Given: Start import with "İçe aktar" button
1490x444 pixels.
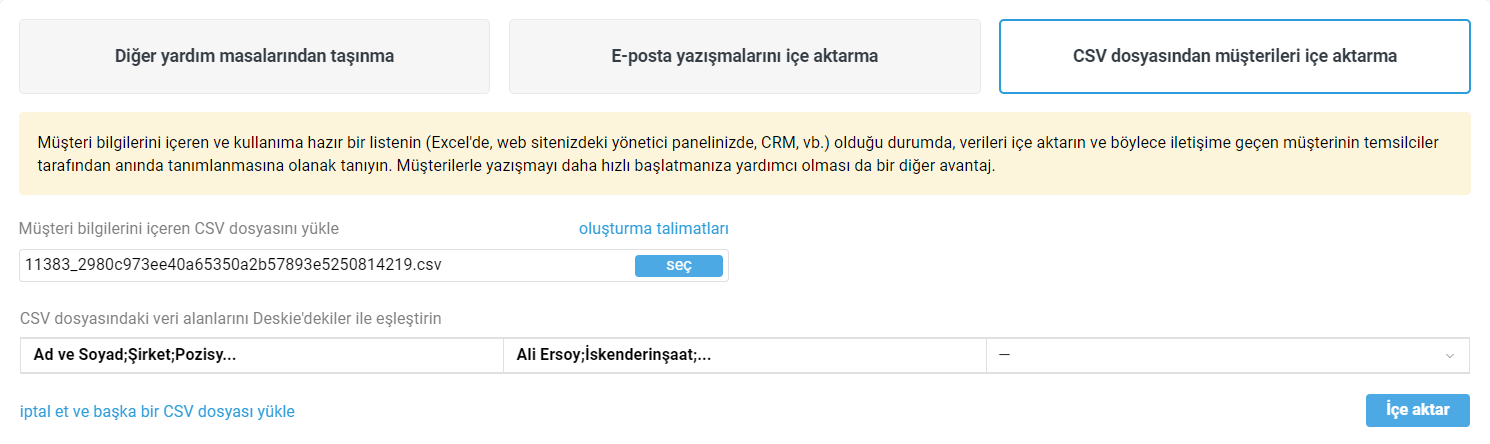Looking at the screenshot, I should 1418,411.
